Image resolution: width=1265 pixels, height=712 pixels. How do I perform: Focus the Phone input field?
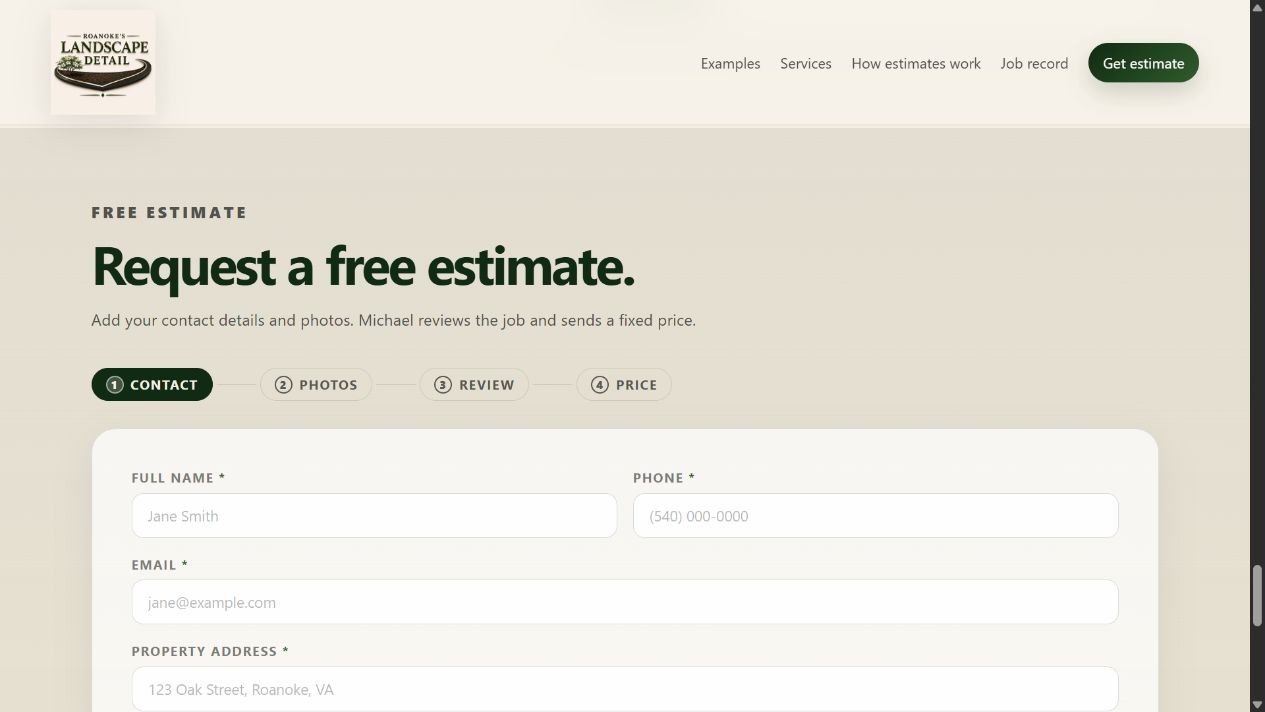pyautogui.click(x=876, y=516)
